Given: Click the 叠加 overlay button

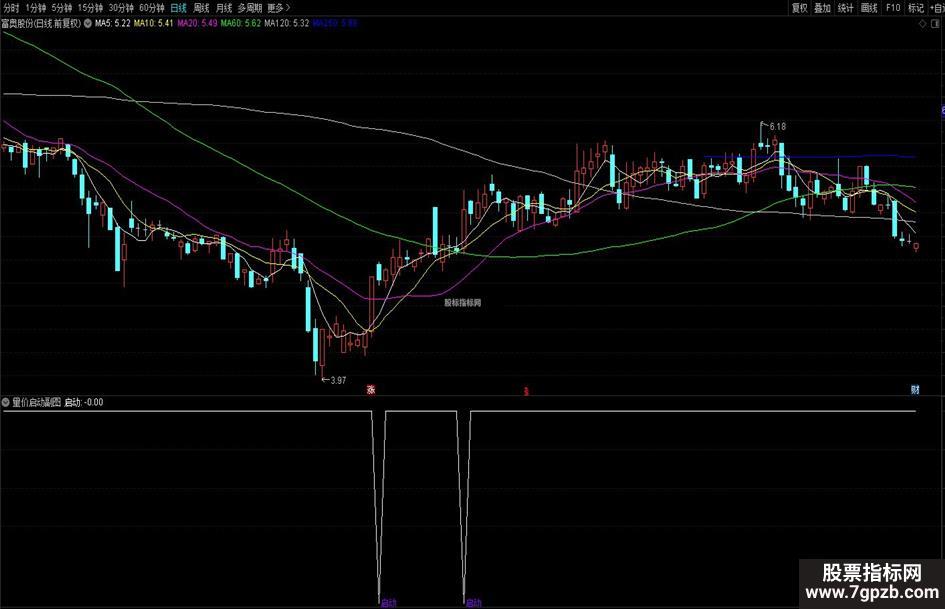Looking at the screenshot, I should coord(822,8).
